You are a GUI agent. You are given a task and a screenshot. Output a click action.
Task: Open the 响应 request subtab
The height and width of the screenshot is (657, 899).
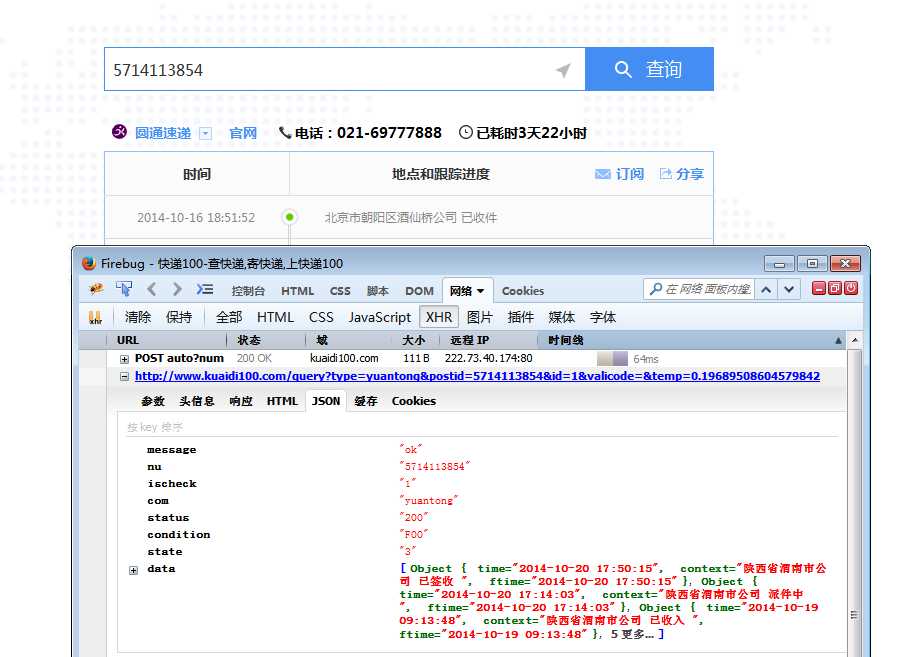coord(241,401)
